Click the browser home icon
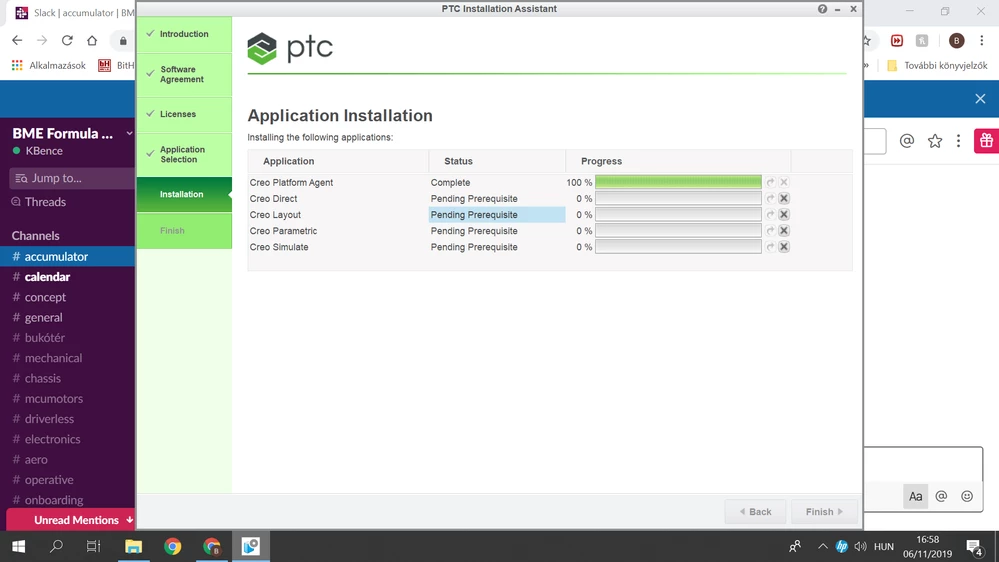The width and height of the screenshot is (999, 562). pos(92,40)
